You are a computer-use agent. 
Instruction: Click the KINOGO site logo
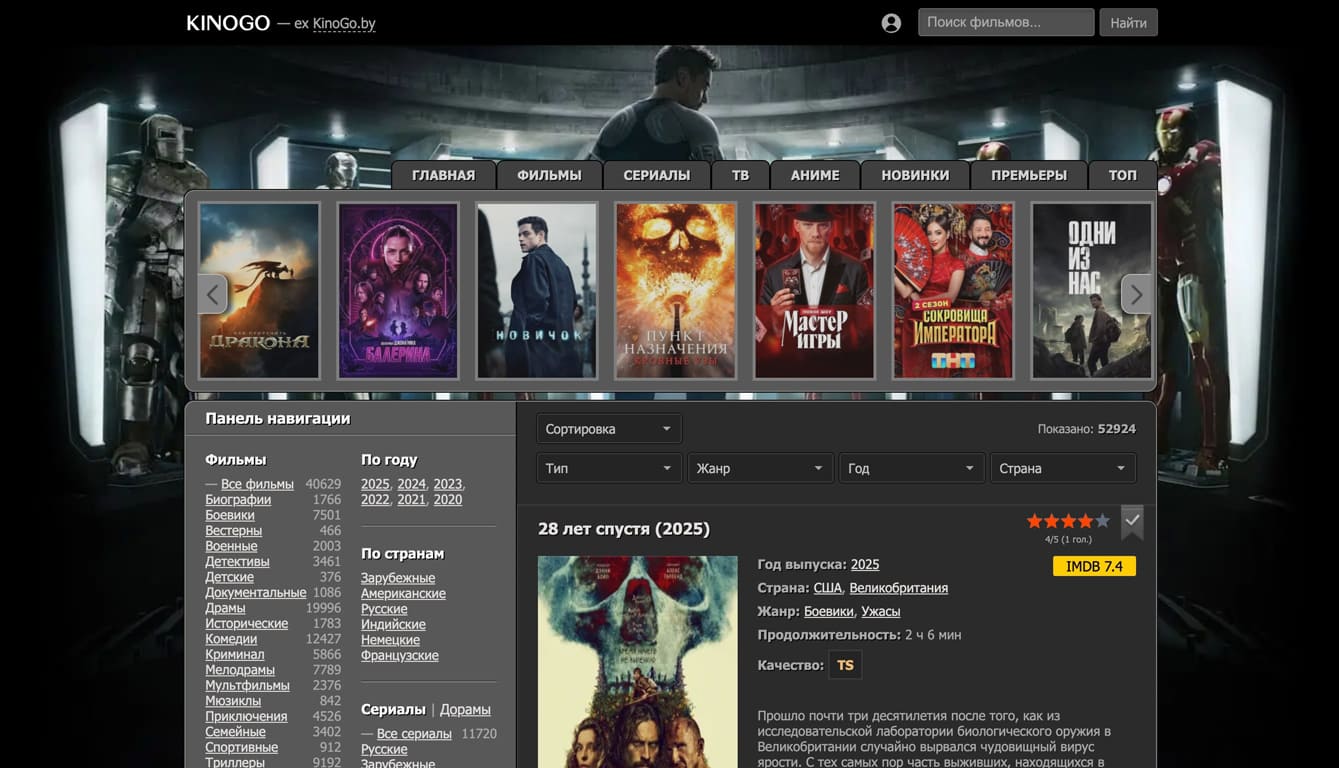[228, 23]
